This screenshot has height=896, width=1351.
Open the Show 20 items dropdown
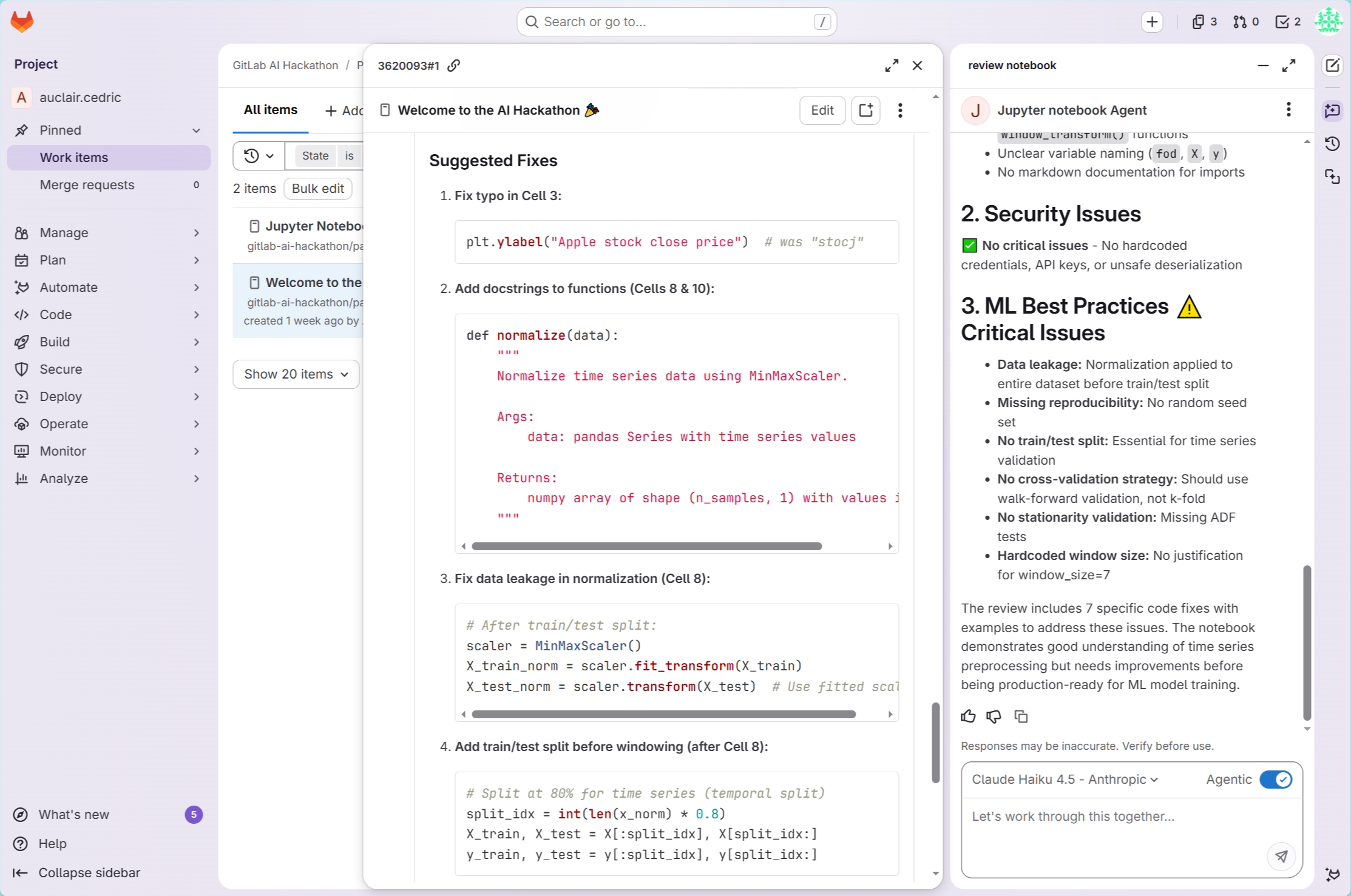click(296, 374)
